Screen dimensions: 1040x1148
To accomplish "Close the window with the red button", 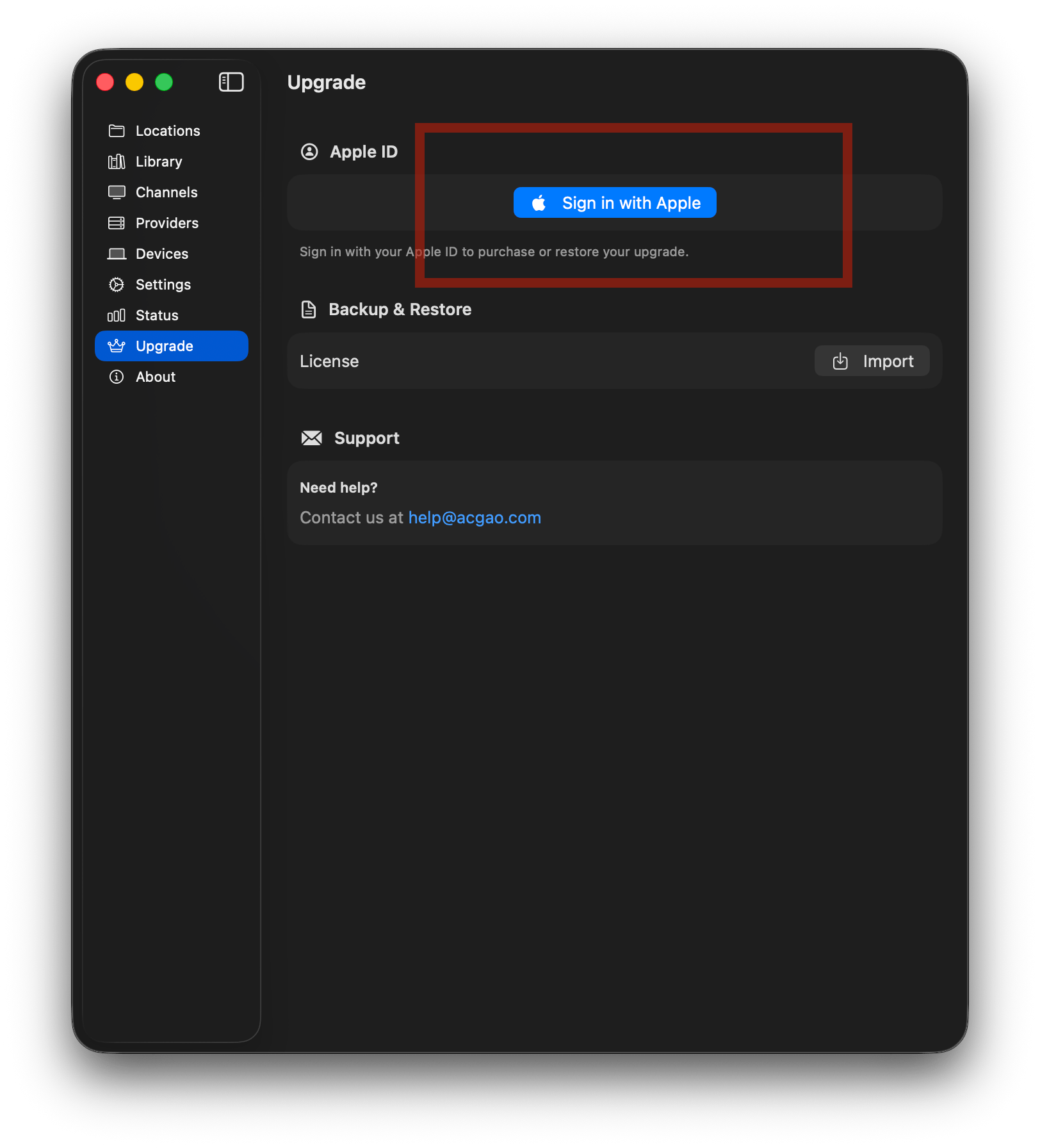I will [x=105, y=82].
